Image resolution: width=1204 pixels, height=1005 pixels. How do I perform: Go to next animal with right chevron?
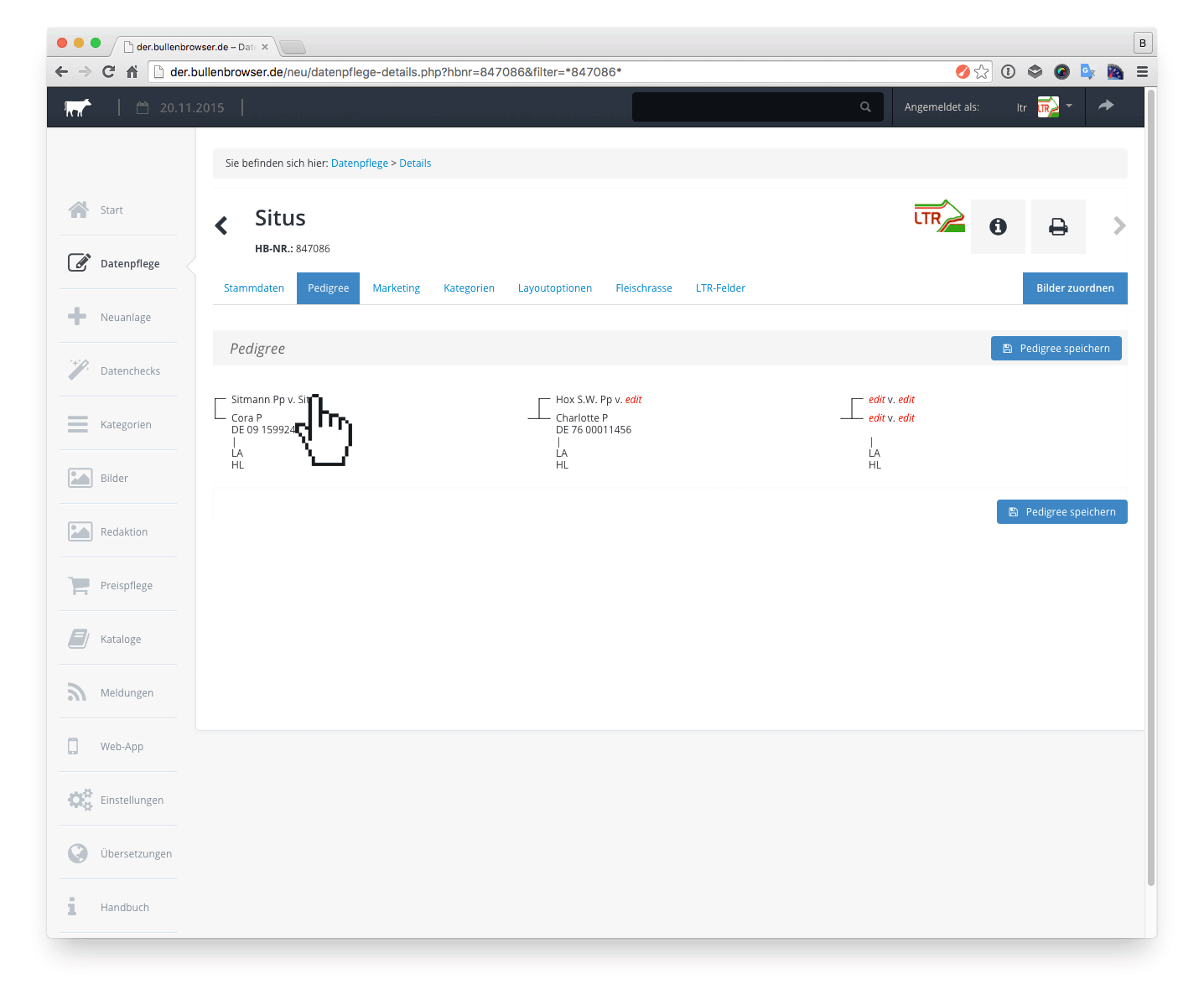coord(1118,225)
